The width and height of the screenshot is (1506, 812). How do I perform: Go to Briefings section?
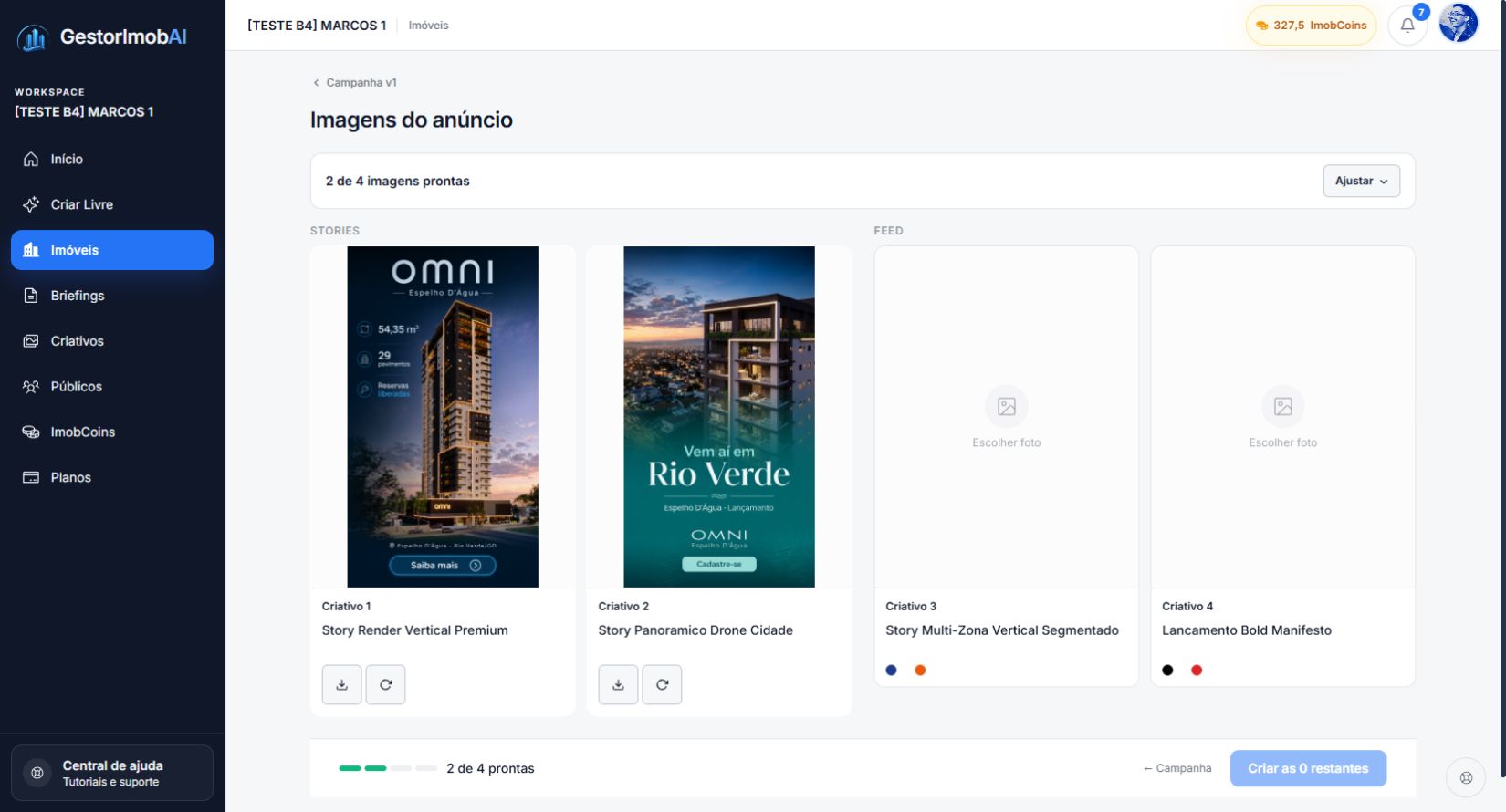pyautogui.click(x=112, y=296)
